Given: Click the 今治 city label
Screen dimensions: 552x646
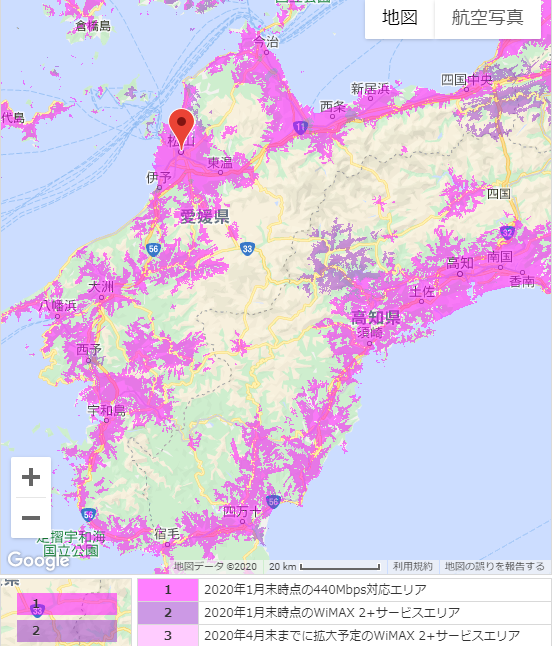Looking at the screenshot, I should coord(266,41).
